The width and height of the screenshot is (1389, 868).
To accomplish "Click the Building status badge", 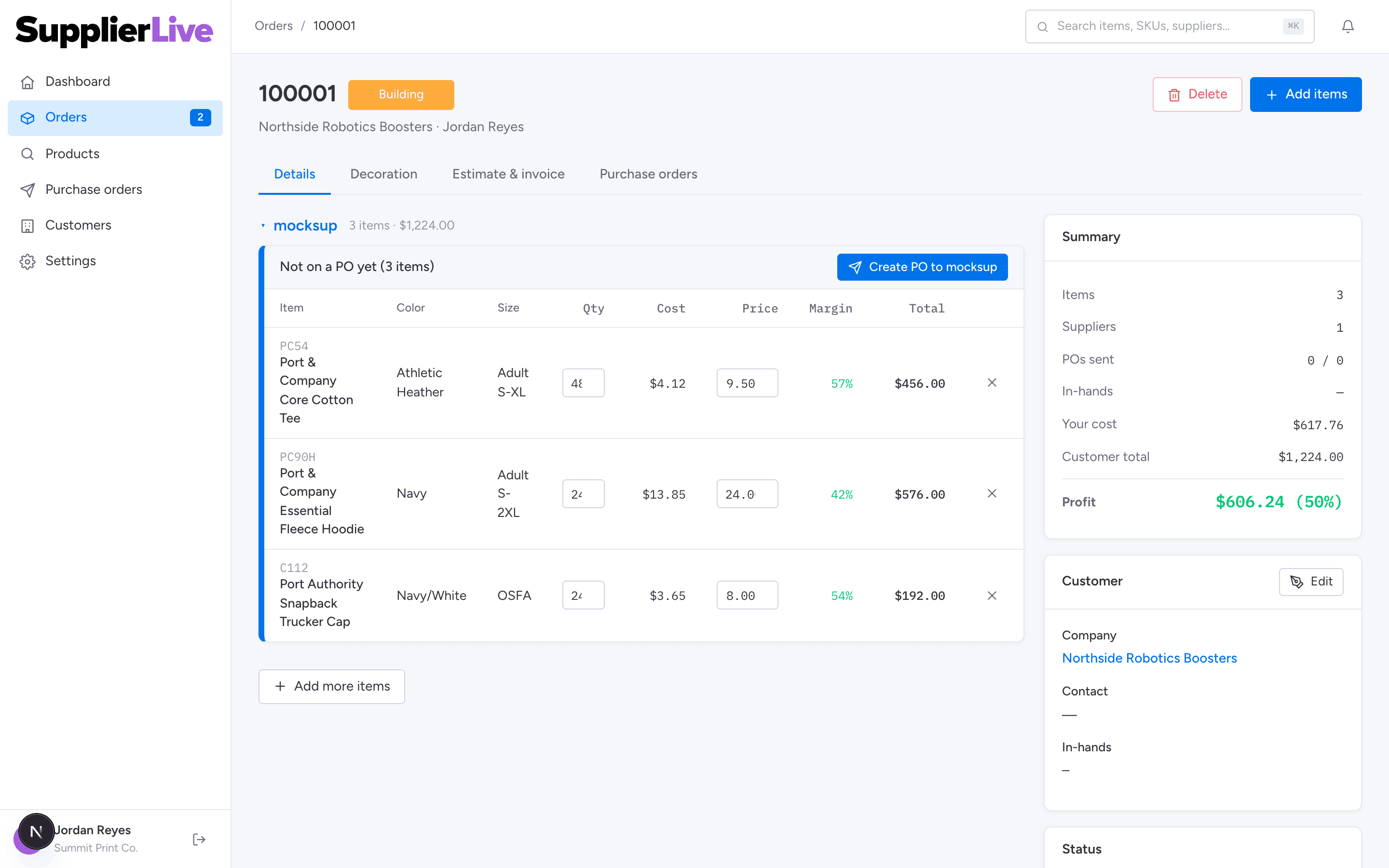I will pos(401,94).
